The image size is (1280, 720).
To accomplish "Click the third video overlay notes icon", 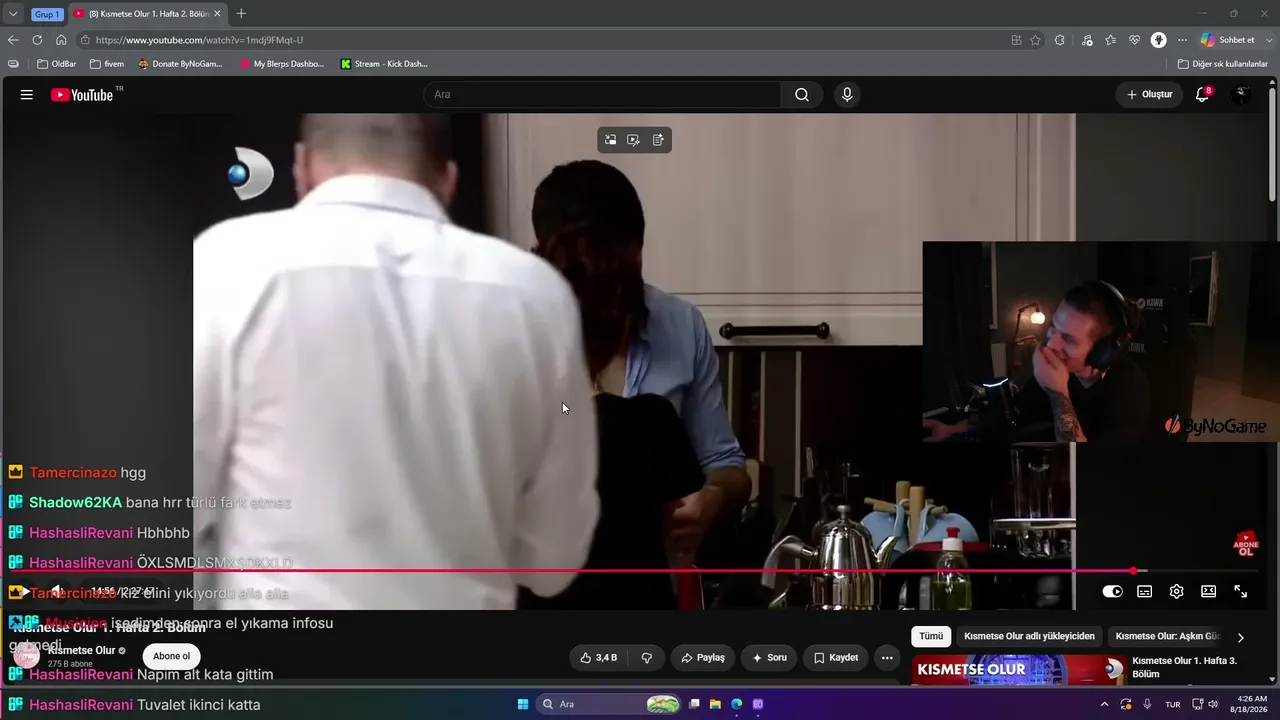I will pos(658,140).
